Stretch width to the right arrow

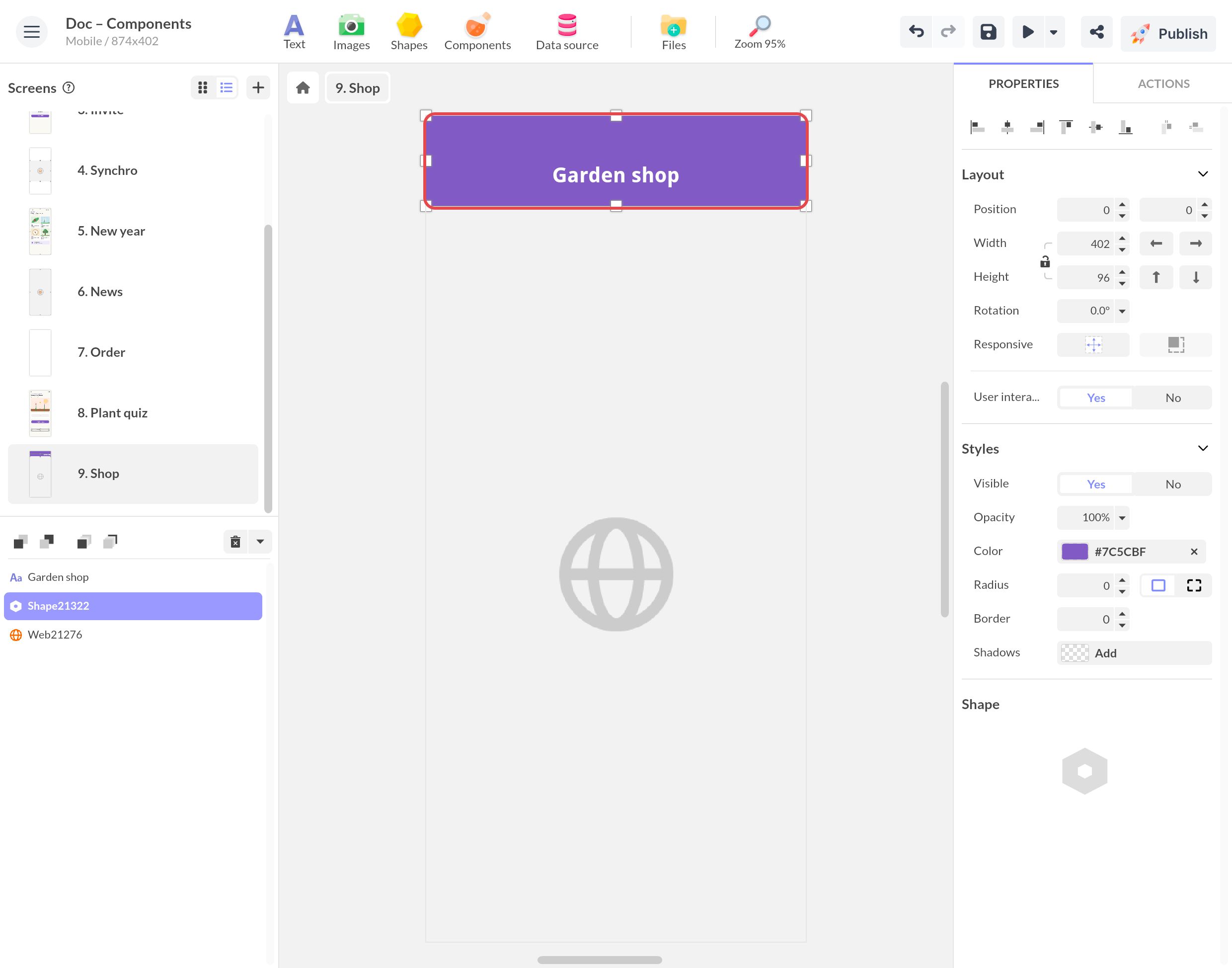click(x=1195, y=243)
